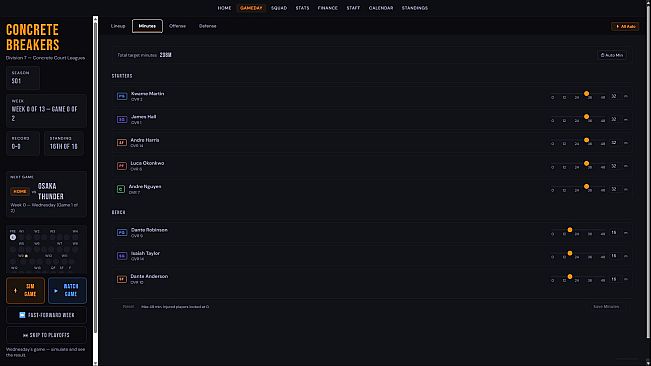
Task: Click the All Auto button
Action: (625, 26)
